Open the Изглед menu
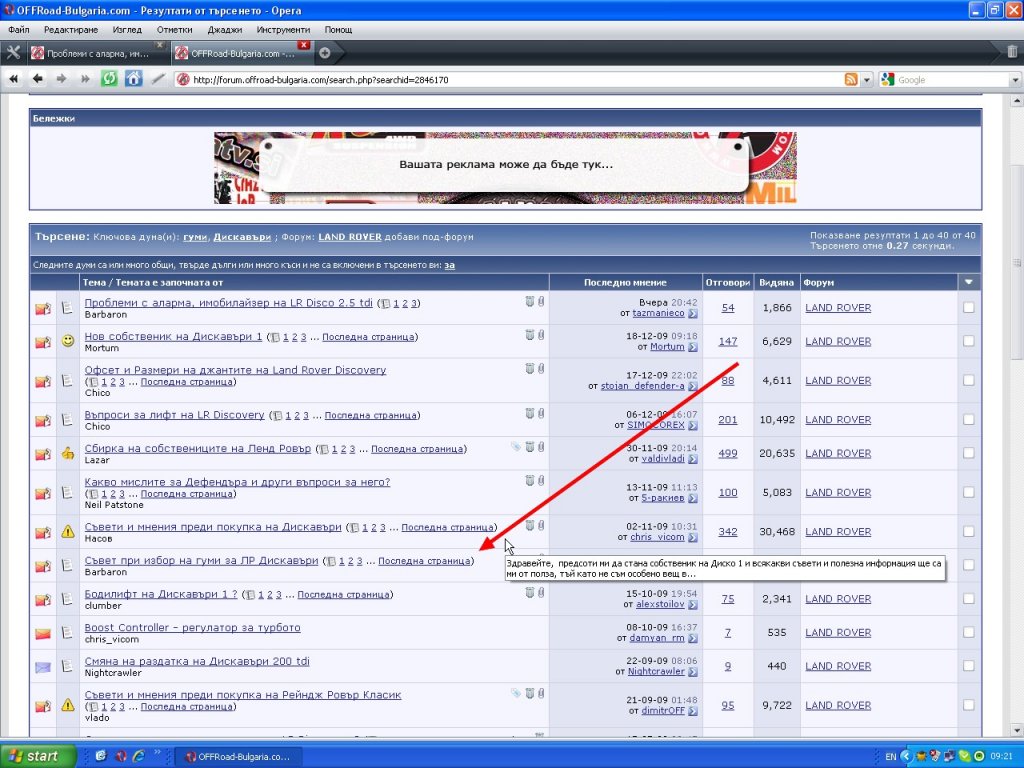The width and height of the screenshot is (1024, 768). pos(127,29)
